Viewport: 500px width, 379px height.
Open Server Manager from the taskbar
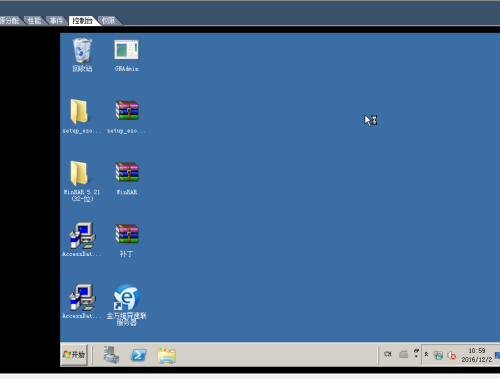(111, 355)
